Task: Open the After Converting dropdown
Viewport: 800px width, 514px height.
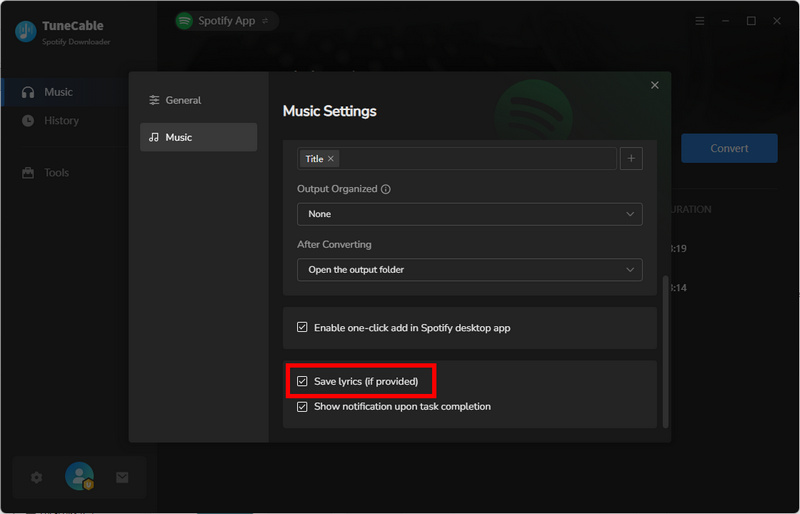Action: tap(469, 270)
